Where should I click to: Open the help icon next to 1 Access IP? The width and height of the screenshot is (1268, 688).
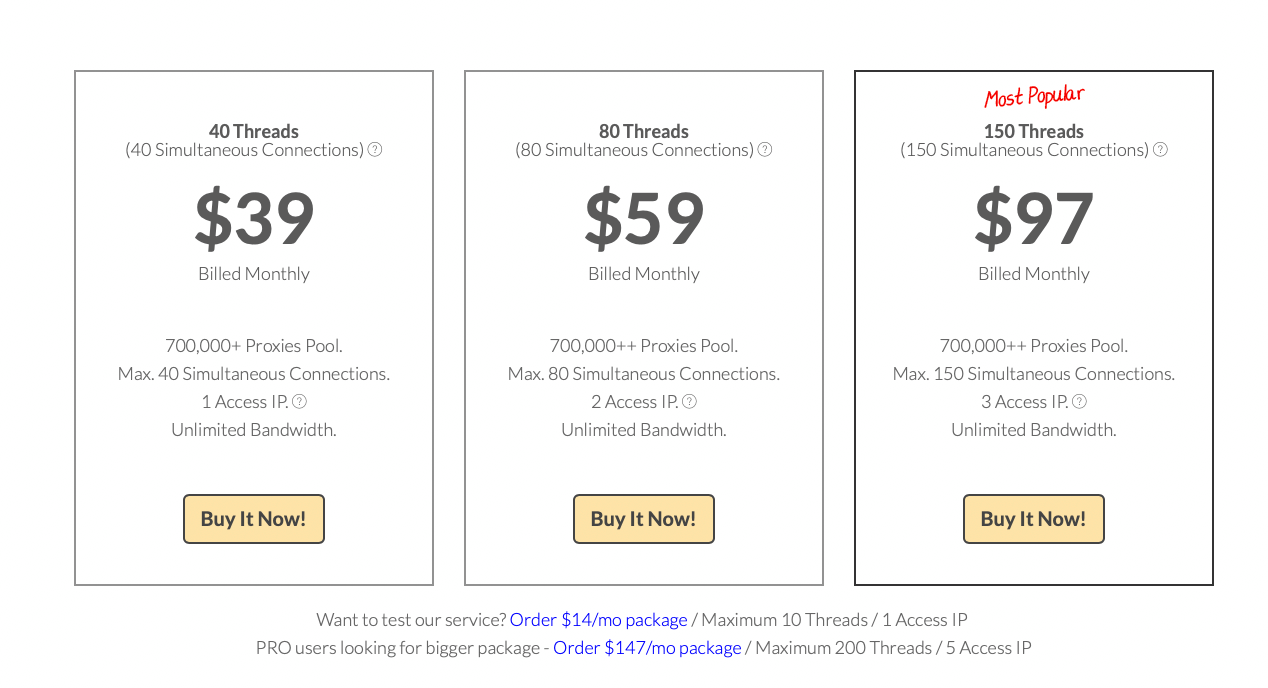299,402
